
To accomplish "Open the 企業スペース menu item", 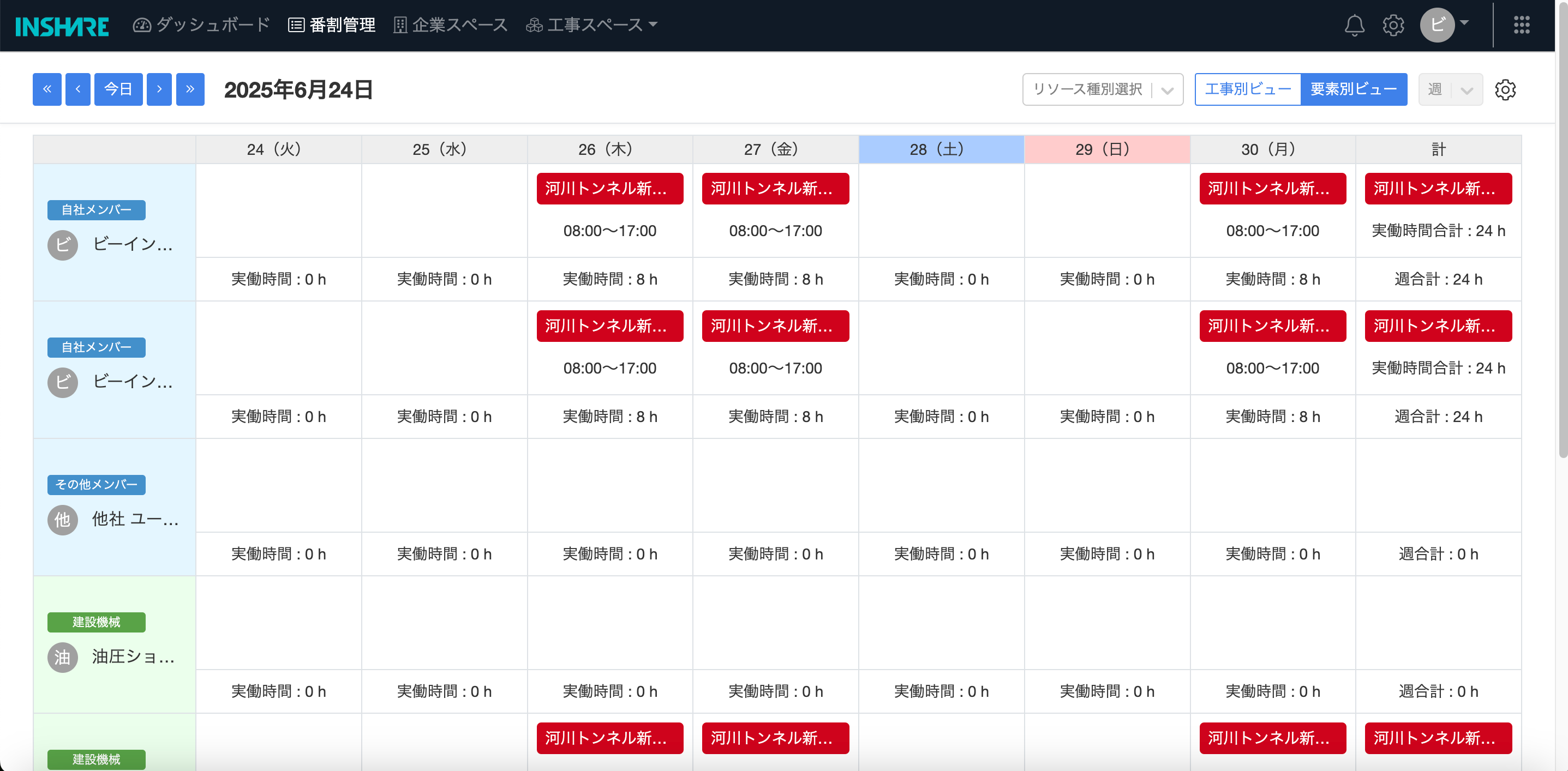I will tap(451, 25).
